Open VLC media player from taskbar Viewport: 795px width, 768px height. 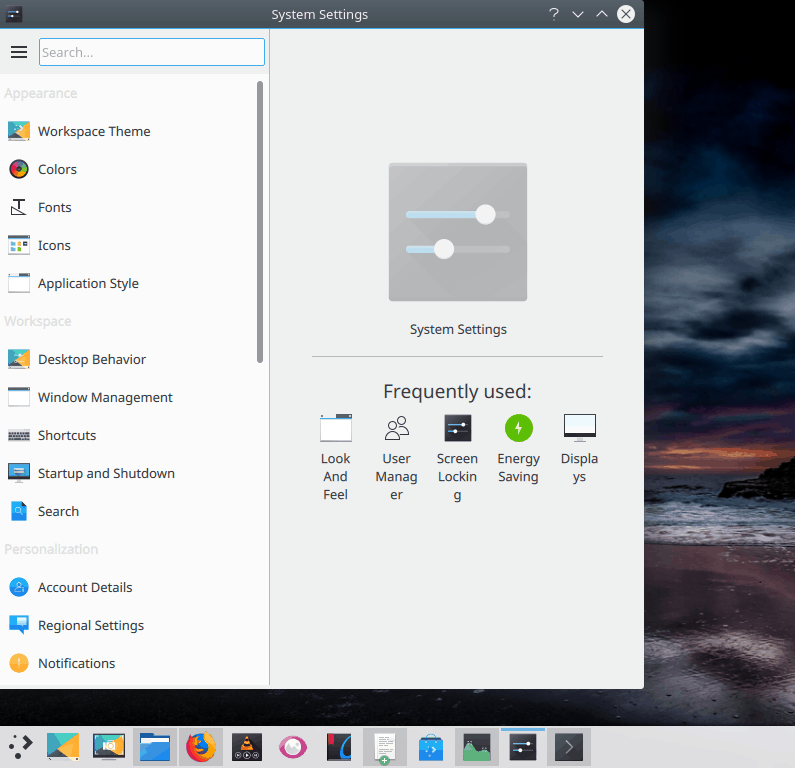(247, 747)
